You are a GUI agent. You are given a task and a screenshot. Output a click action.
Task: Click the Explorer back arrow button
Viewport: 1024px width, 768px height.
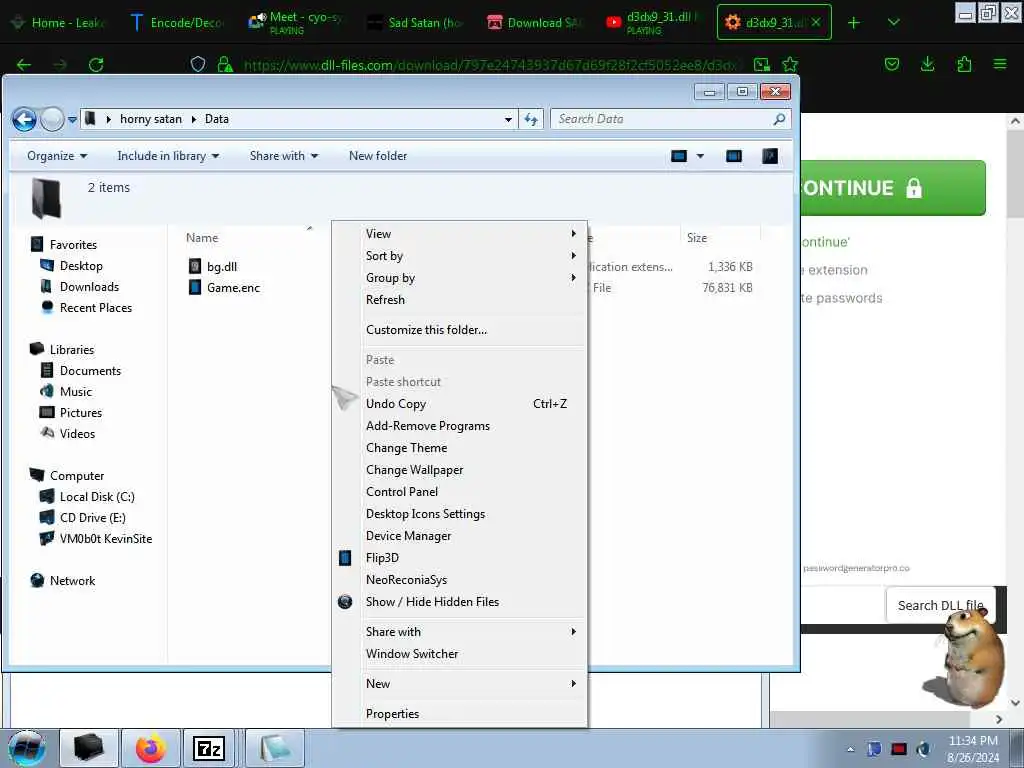coord(24,120)
